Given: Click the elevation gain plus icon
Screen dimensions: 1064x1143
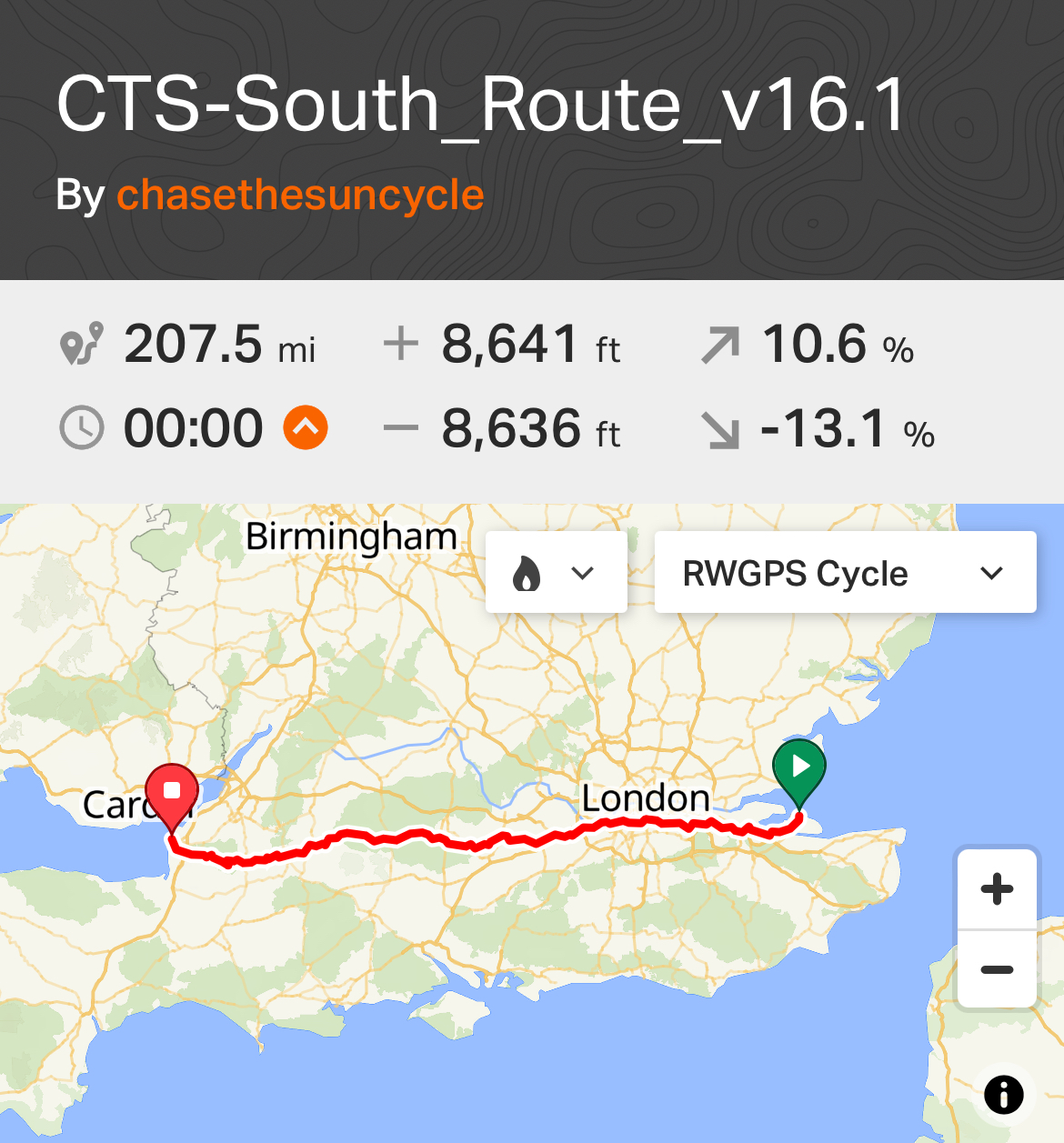Looking at the screenshot, I should coord(400,344).
